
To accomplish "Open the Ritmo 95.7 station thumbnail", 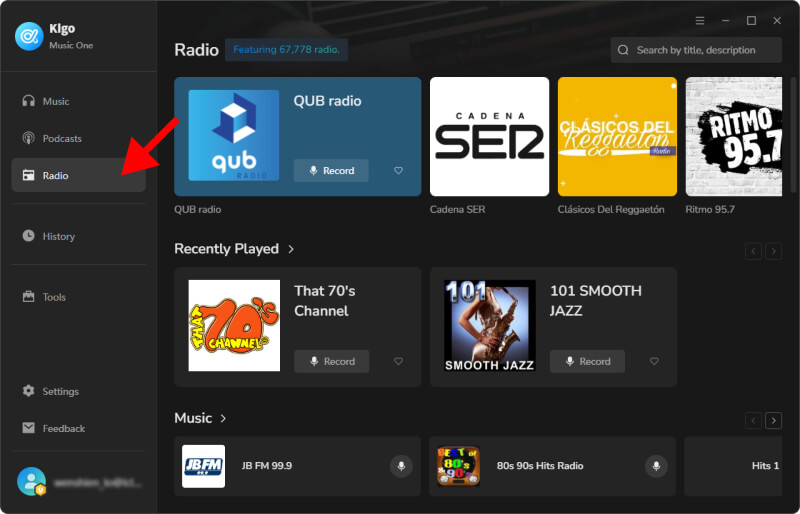I will 734,136.
